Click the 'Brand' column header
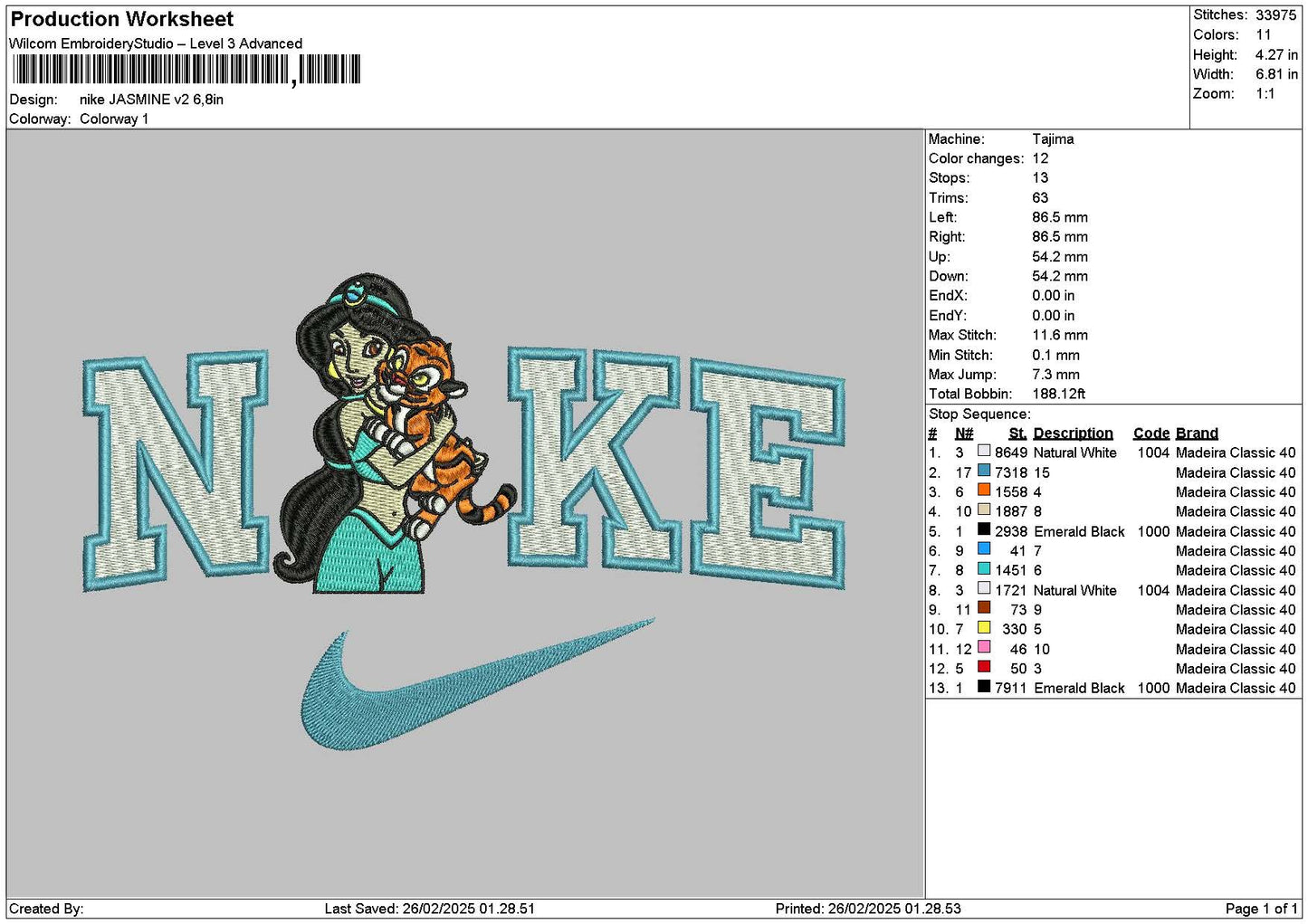 [x=1197, y=433]
